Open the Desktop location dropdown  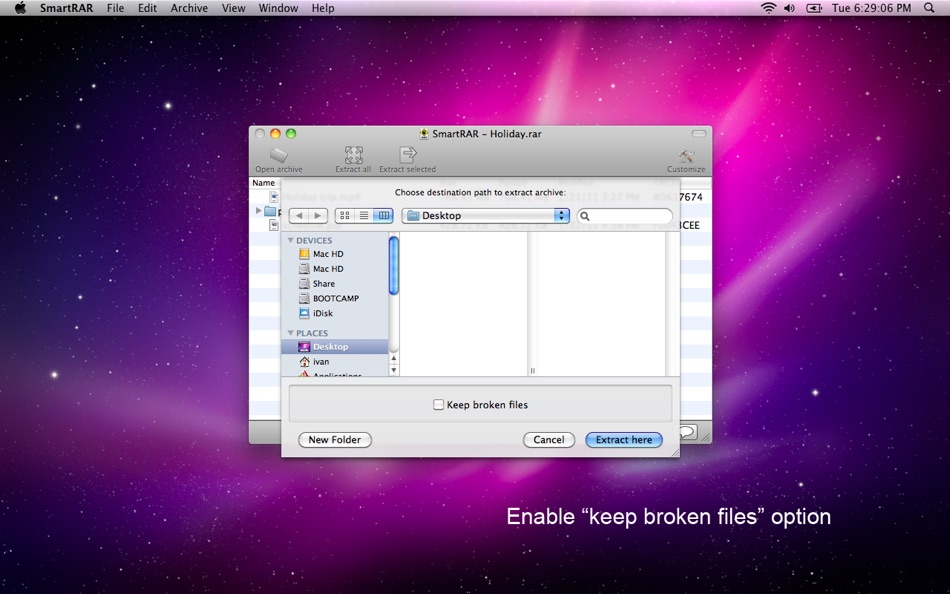[x=485, y=216]
